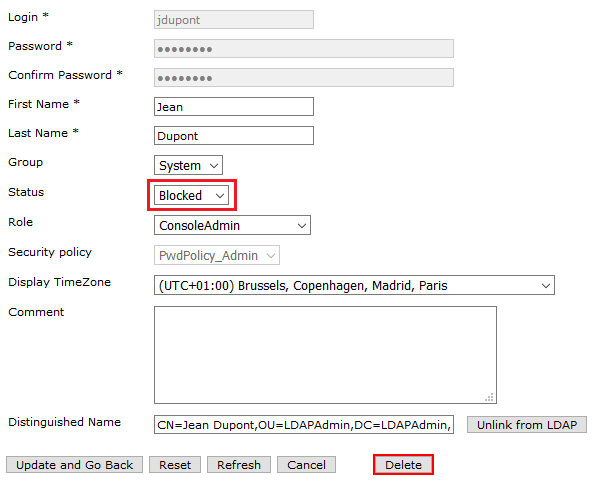
Task: Click Update and Go Back button
Action: 74,465
